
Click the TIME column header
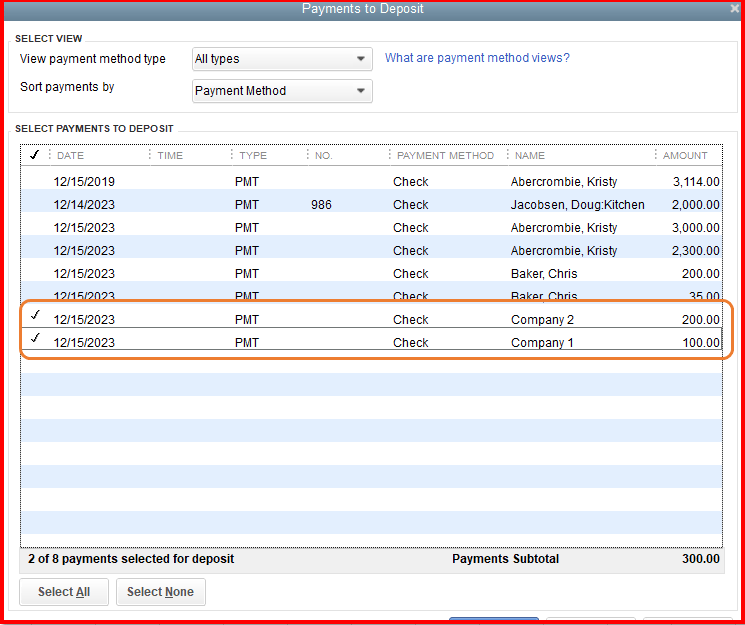click(170, 156)
